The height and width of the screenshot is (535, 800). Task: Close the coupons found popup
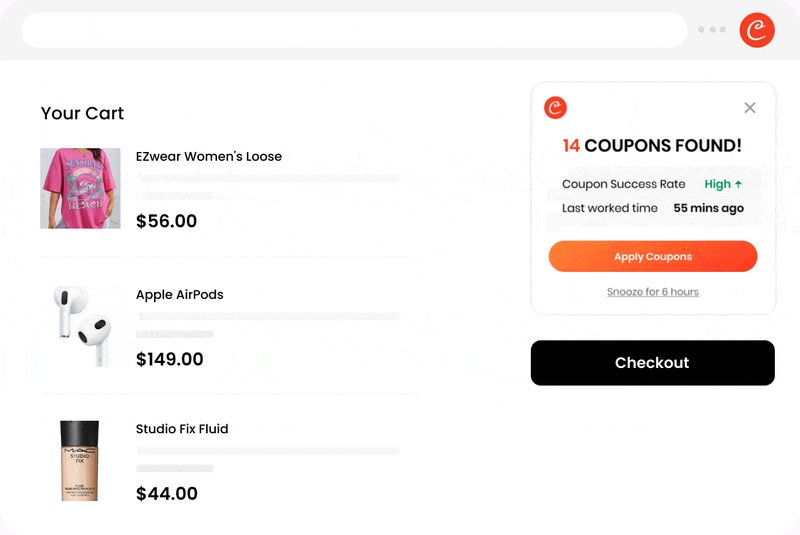[x=750, y=108]
